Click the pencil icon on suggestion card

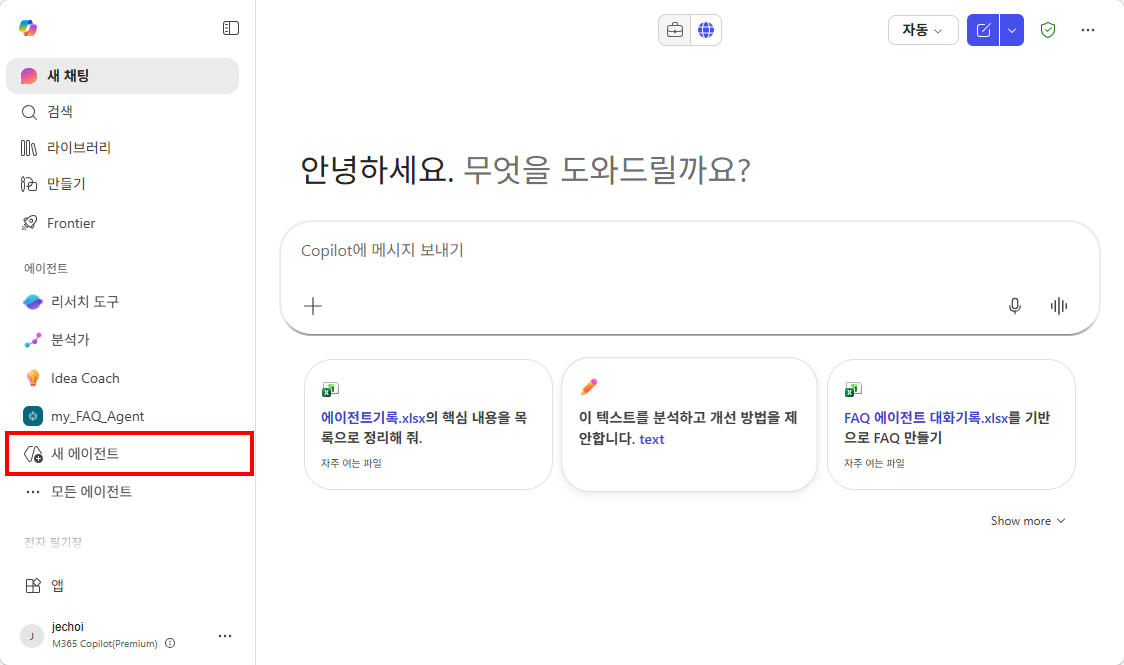point(589,387)
